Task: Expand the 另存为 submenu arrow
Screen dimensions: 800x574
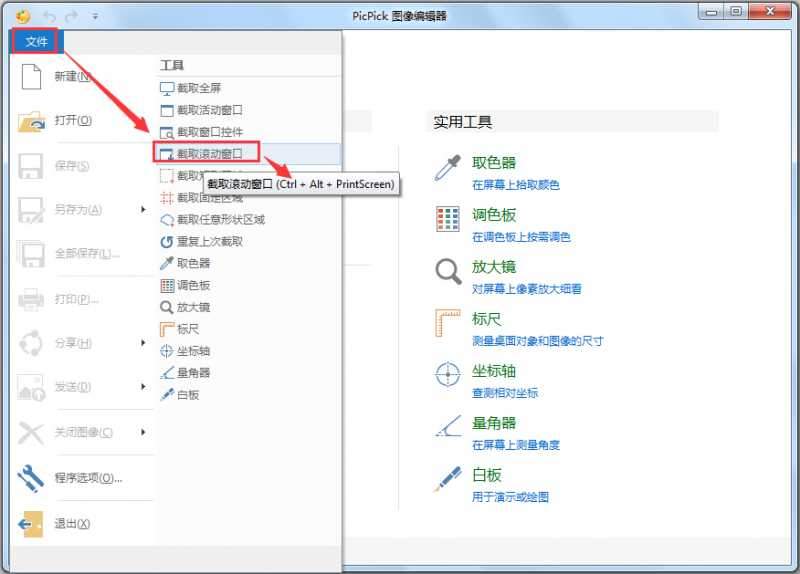Action: pyautogui.click(x=143, y=210)
